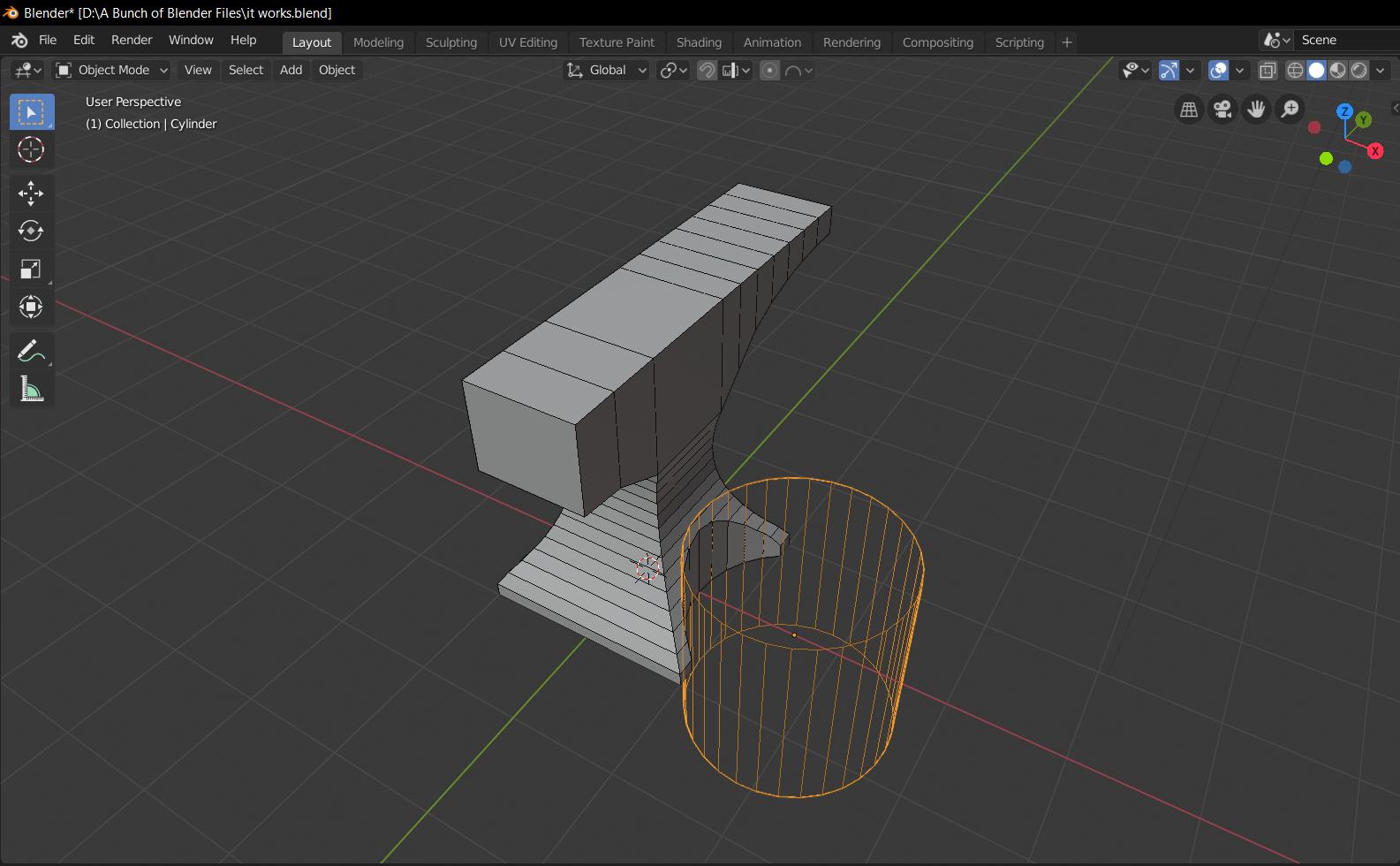The image size is (1400, 866).
Task: Click the Z axis on navigation gizmo
Action: coord(1344,111)
